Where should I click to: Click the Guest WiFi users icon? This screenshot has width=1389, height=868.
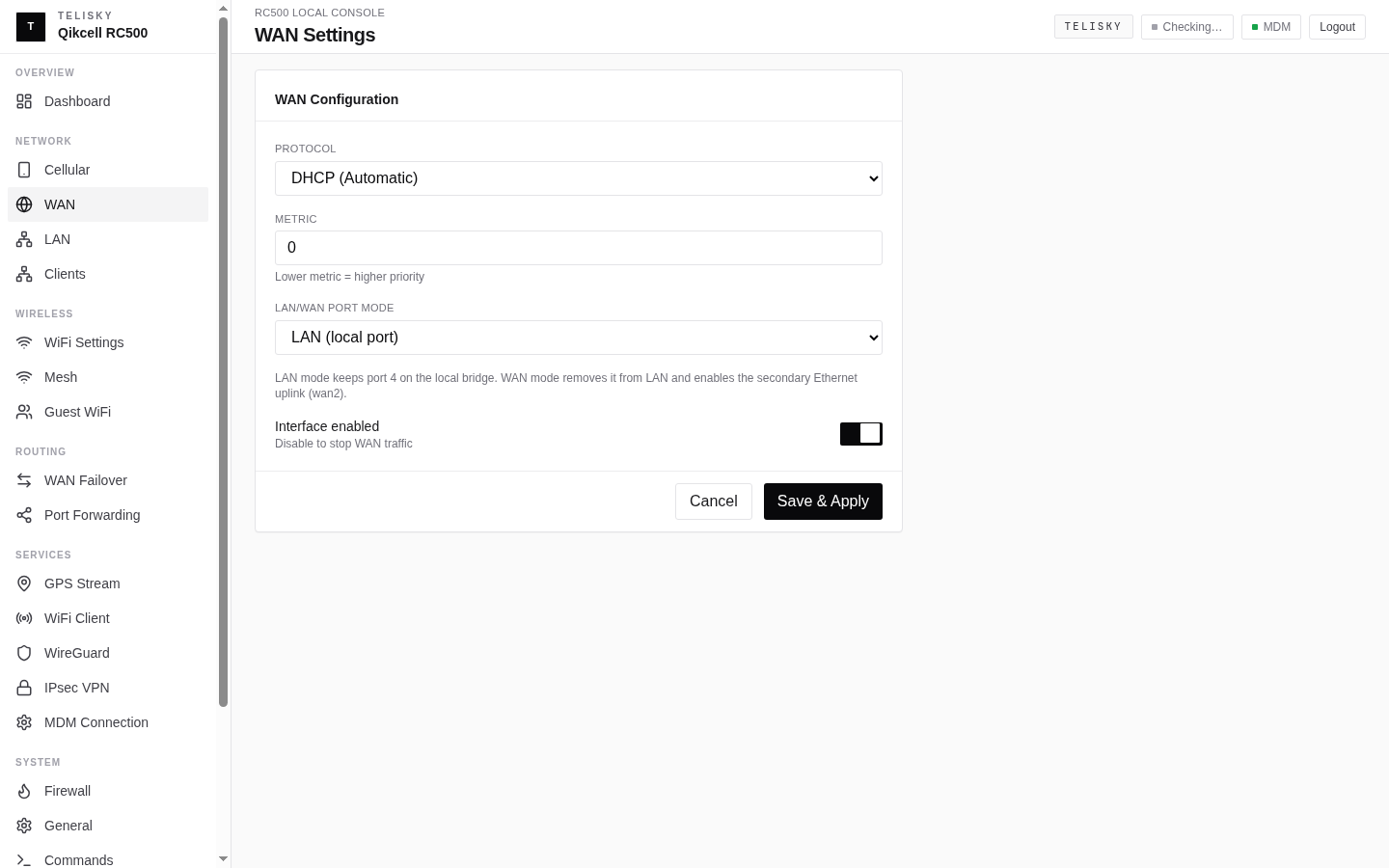24,412
